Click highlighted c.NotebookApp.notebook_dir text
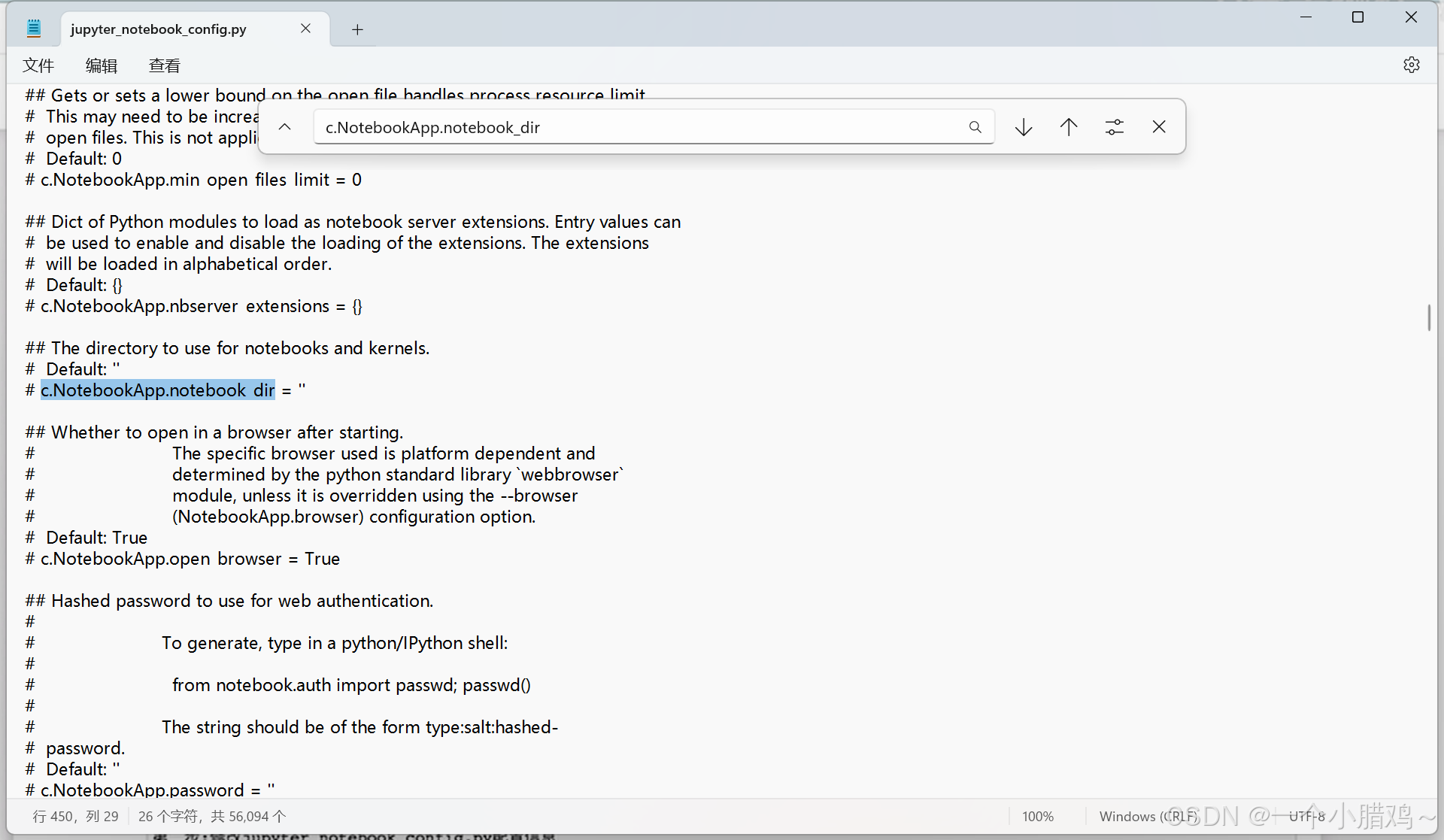Screen dimensions: 1444x840 pos(158,390)
